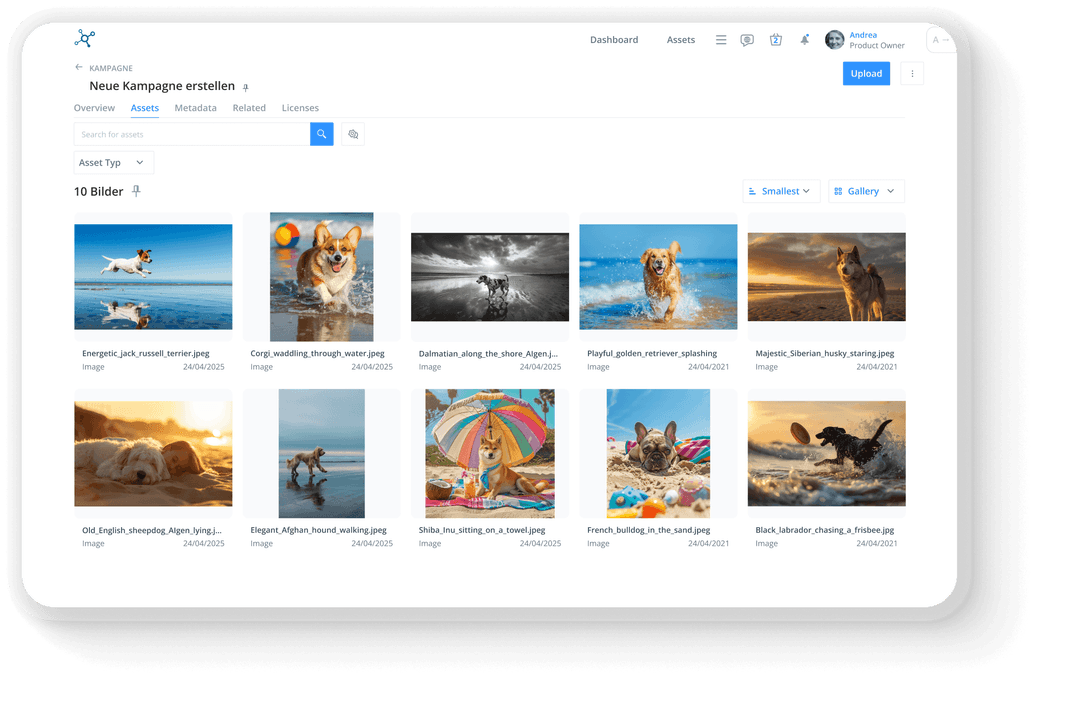Click the pin icon beside 10 Bilder
This screenshot has width=1080, height=718.
(x=136, y=191)
